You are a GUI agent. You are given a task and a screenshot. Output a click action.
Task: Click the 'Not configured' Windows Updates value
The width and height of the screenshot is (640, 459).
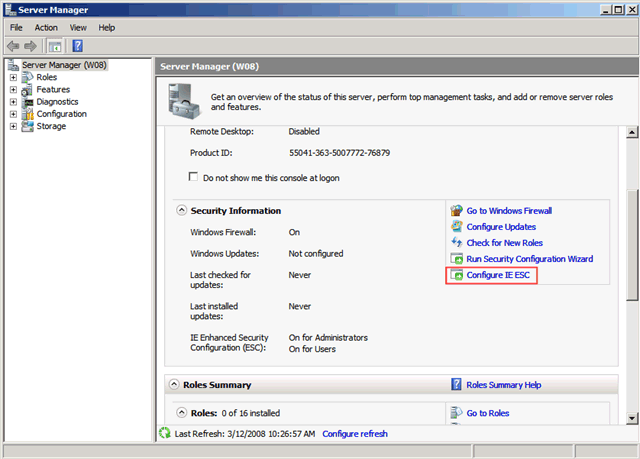(x=316, y=254)
